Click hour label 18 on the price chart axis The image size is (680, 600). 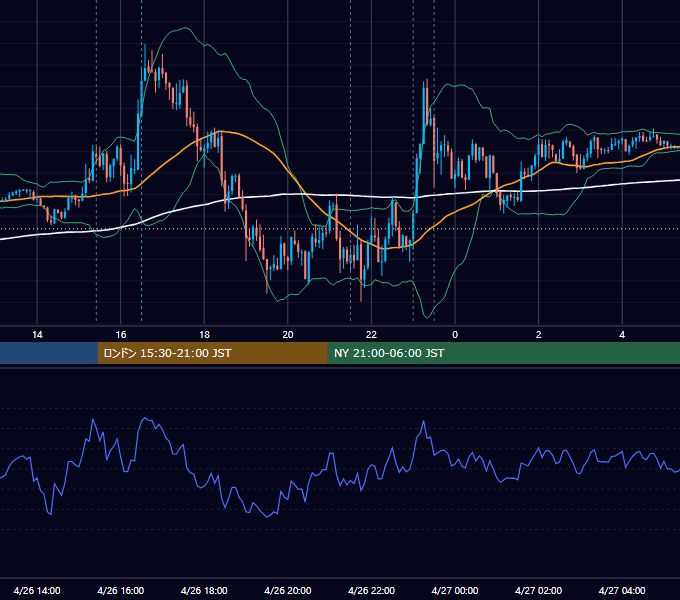pos(204,335)
